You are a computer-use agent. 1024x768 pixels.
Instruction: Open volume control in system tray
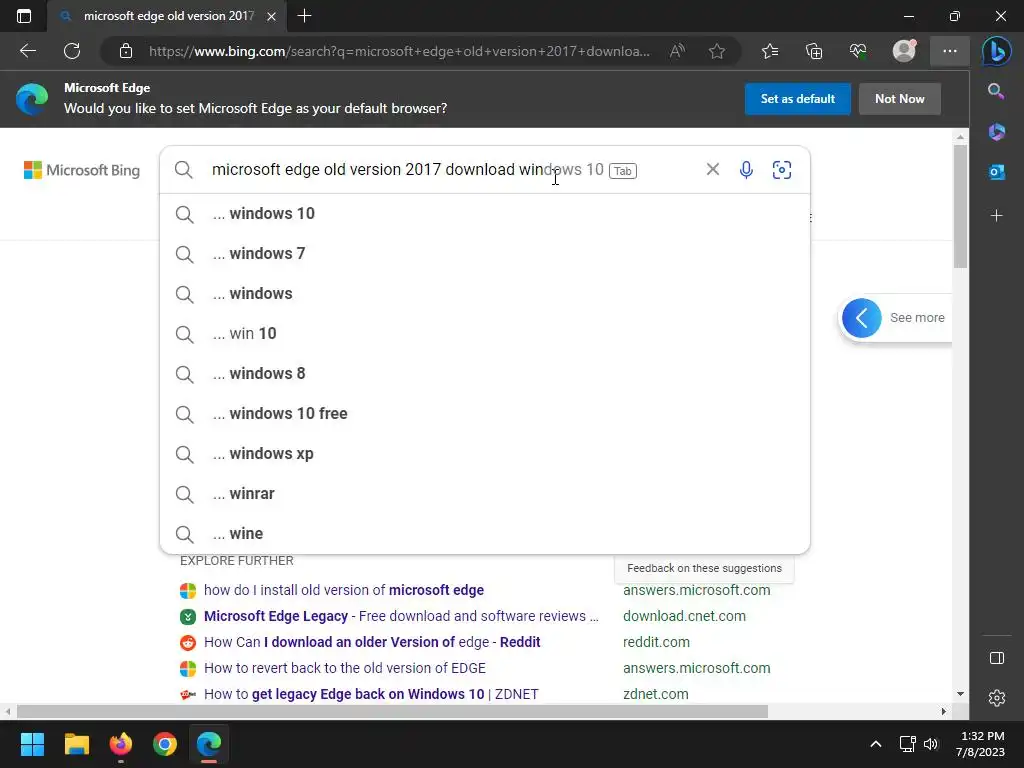pos(931,744)
